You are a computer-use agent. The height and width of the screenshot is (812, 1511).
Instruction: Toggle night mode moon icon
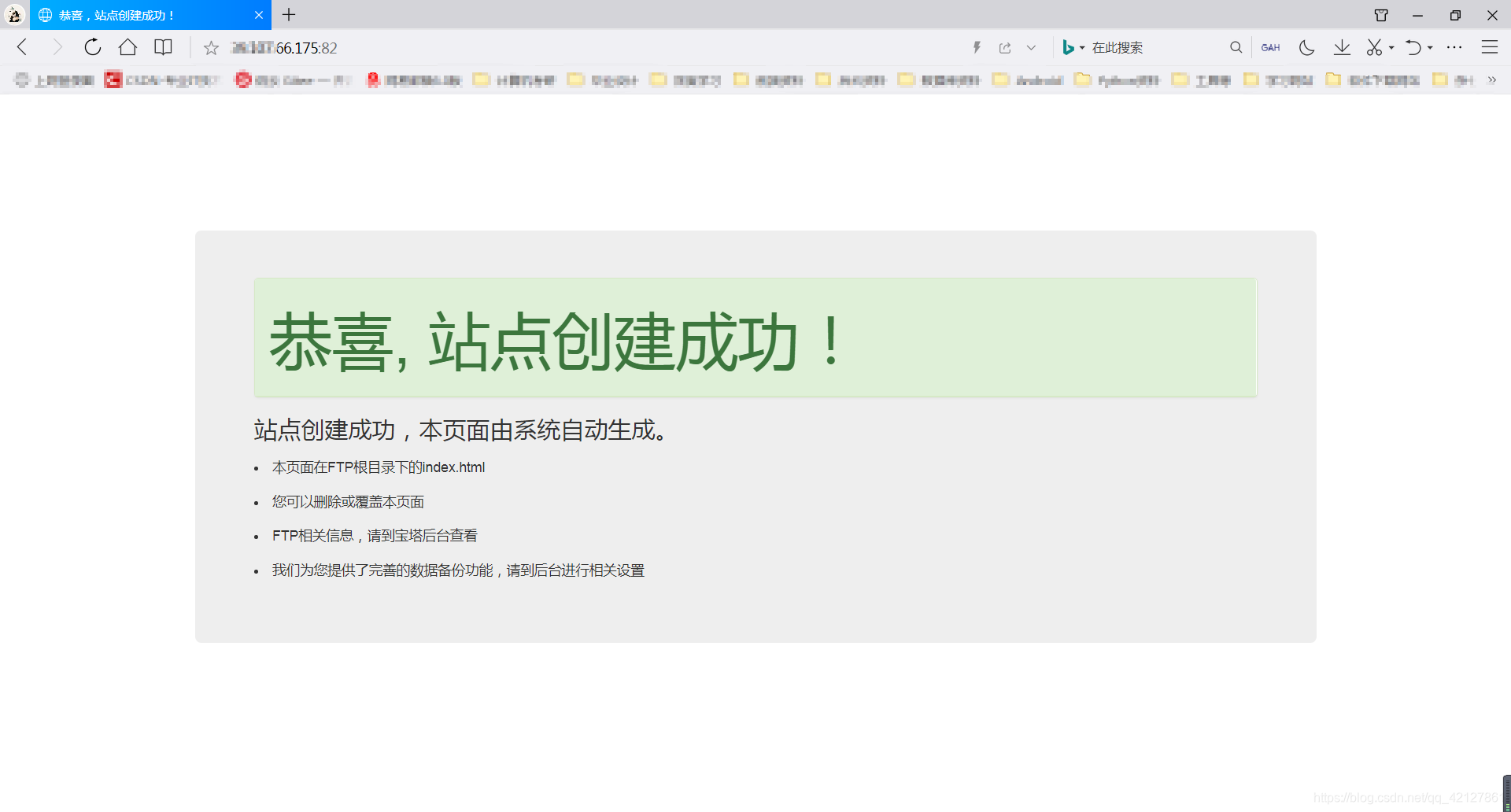[1306, 47]
